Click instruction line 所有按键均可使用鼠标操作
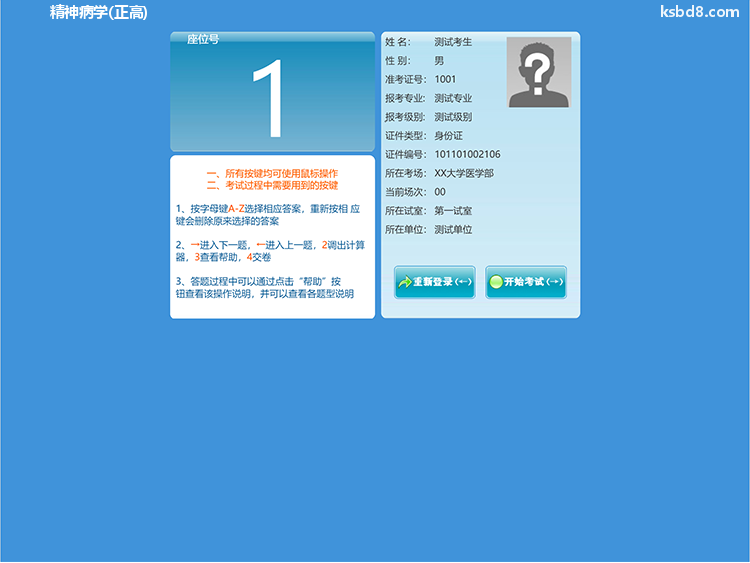 [272, 173]
